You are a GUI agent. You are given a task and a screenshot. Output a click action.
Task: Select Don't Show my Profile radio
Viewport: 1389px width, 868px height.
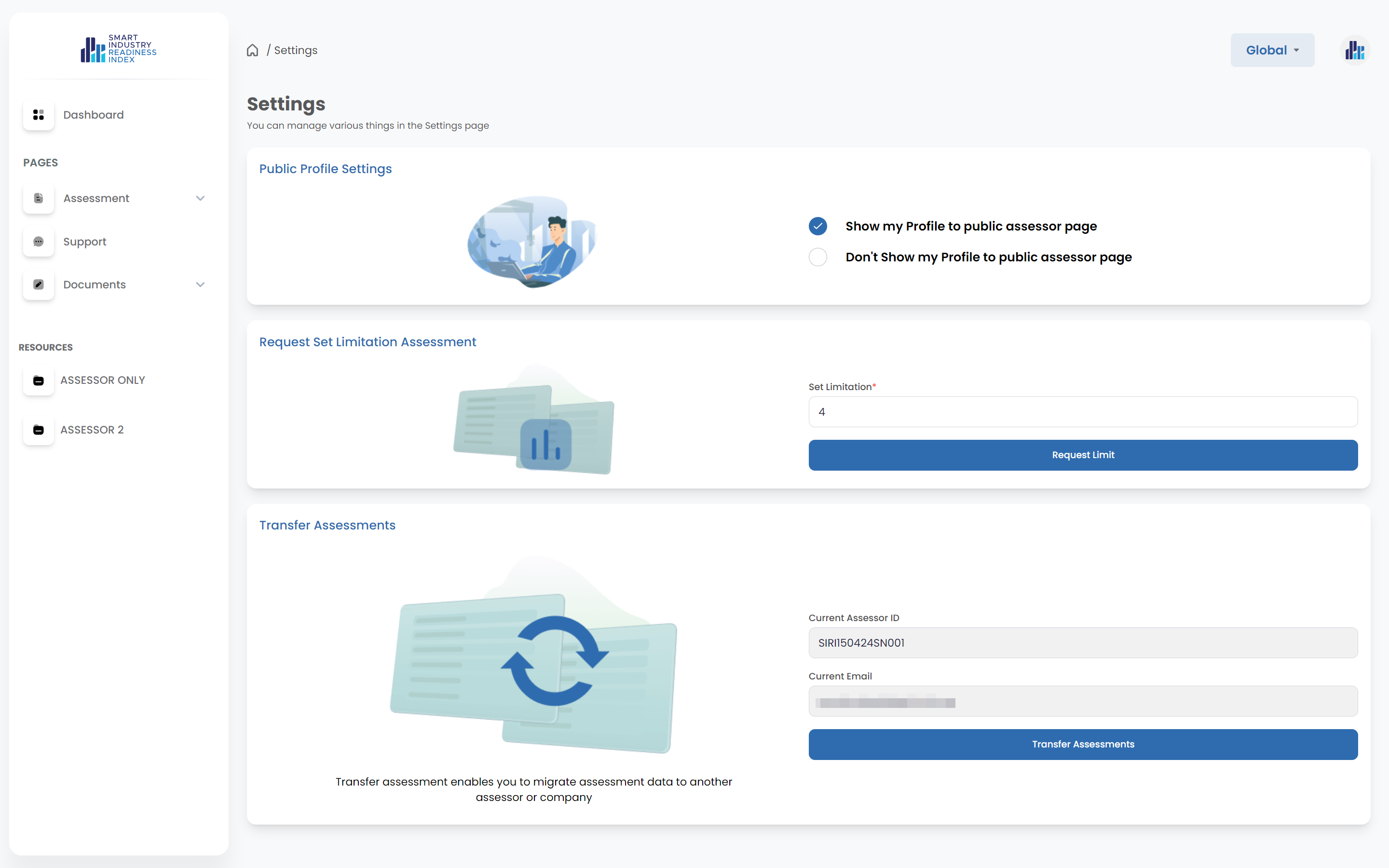tap(818, 257)
